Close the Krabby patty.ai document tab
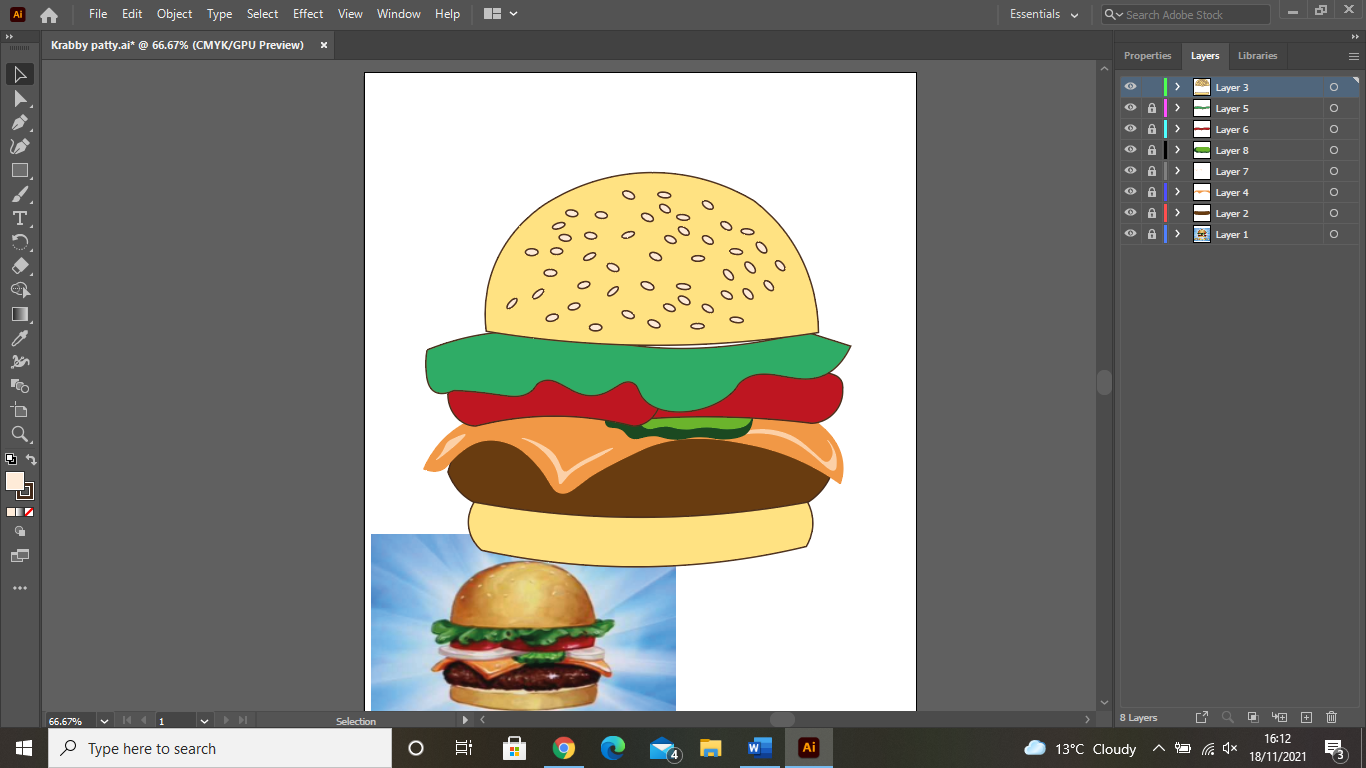Image resolution: width=1366 pixels, height=768 pixels. 323,45
